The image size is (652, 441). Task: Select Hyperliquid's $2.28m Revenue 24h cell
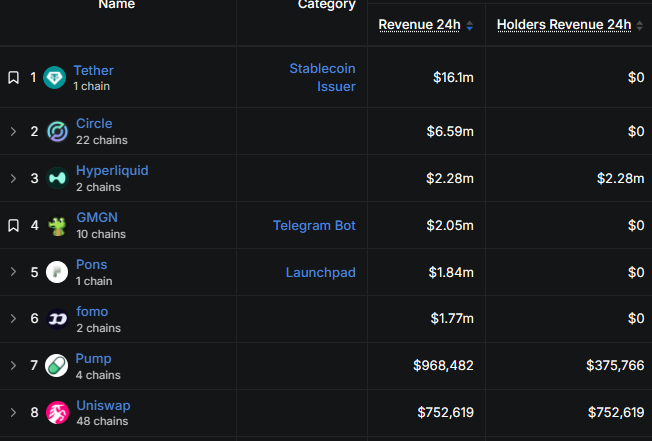(x=450, y=178)
